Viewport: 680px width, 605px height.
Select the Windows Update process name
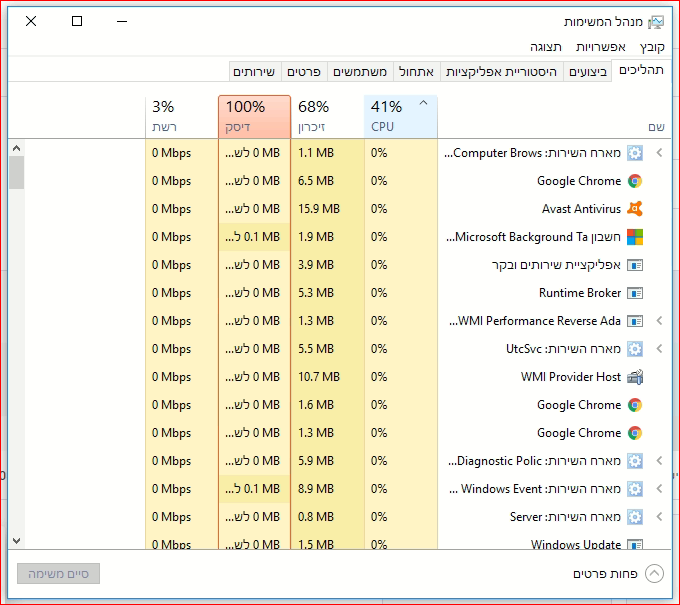(576, 544)
